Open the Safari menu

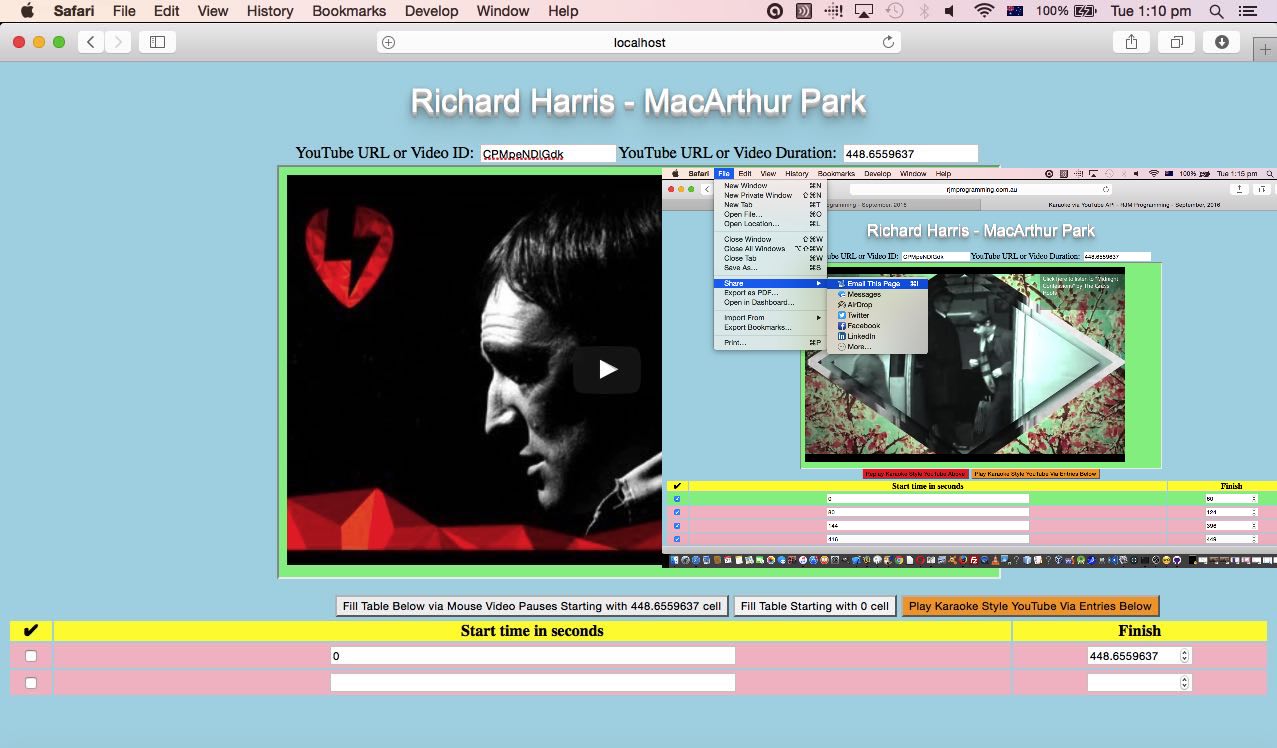tap(74, 11)
